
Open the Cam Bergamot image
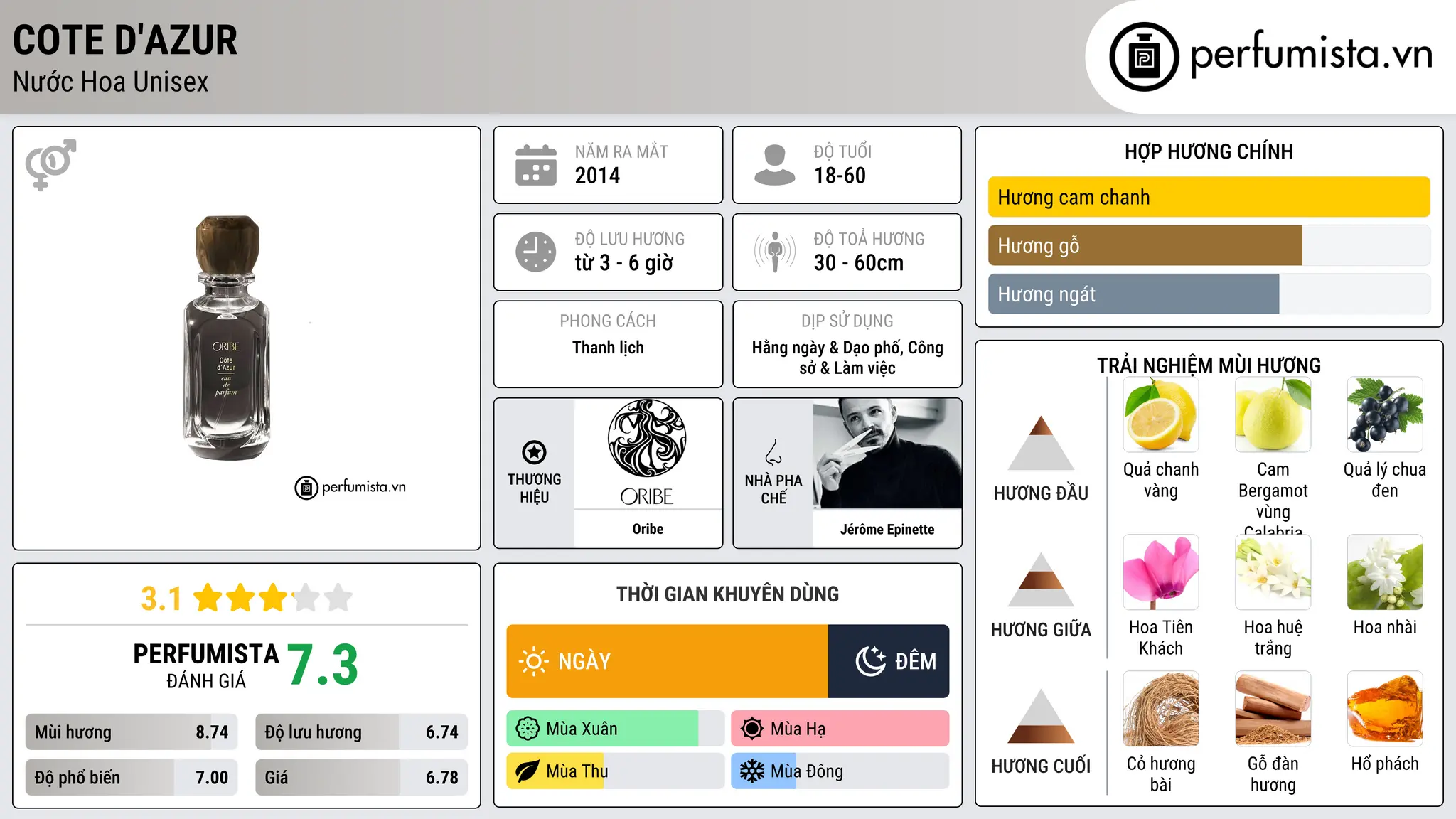tap(1273, 414)
